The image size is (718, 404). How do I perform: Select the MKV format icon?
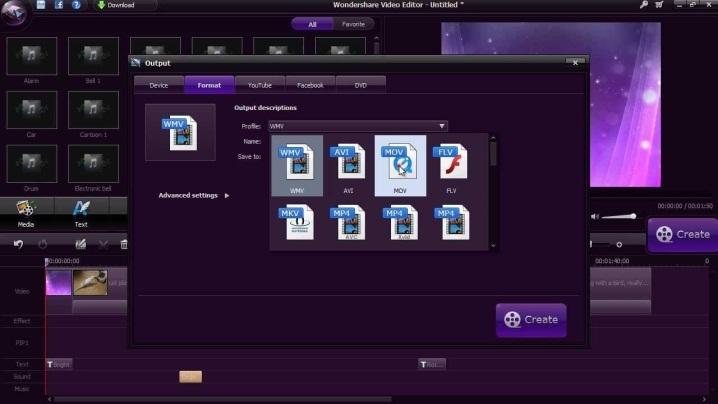tap(297, 223)
